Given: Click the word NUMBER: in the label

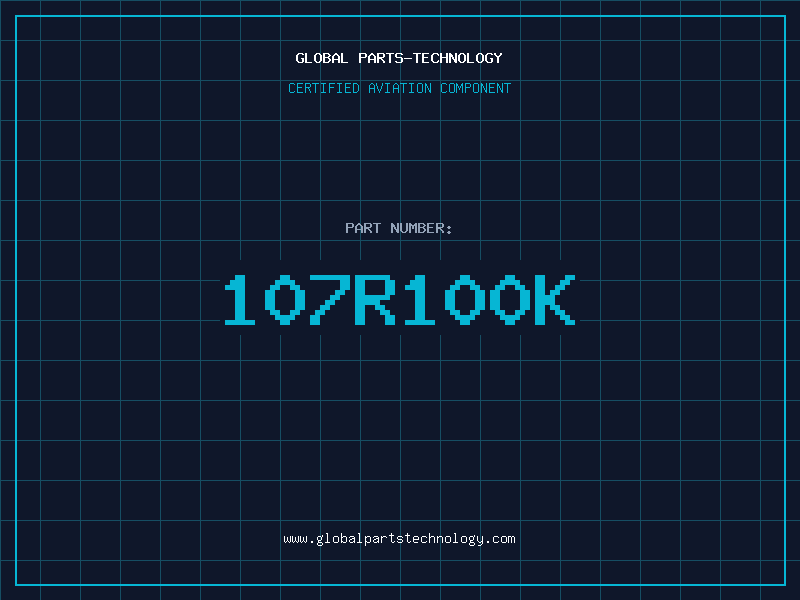Looking at the screenshot, I should (x=422, y=228).
